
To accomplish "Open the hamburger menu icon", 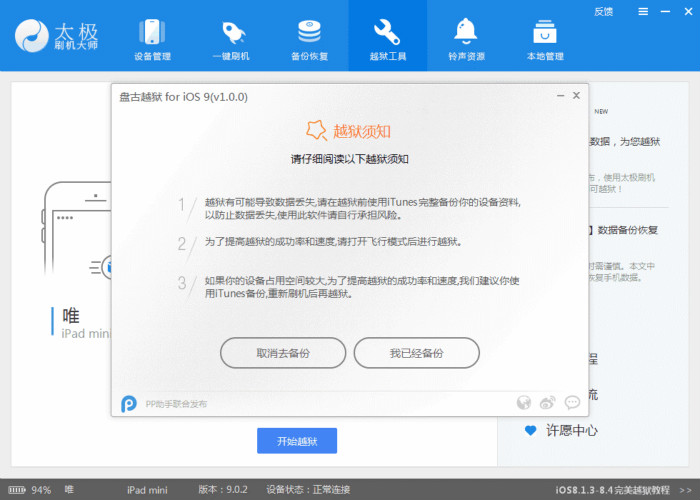I will (x=643, y=12).
